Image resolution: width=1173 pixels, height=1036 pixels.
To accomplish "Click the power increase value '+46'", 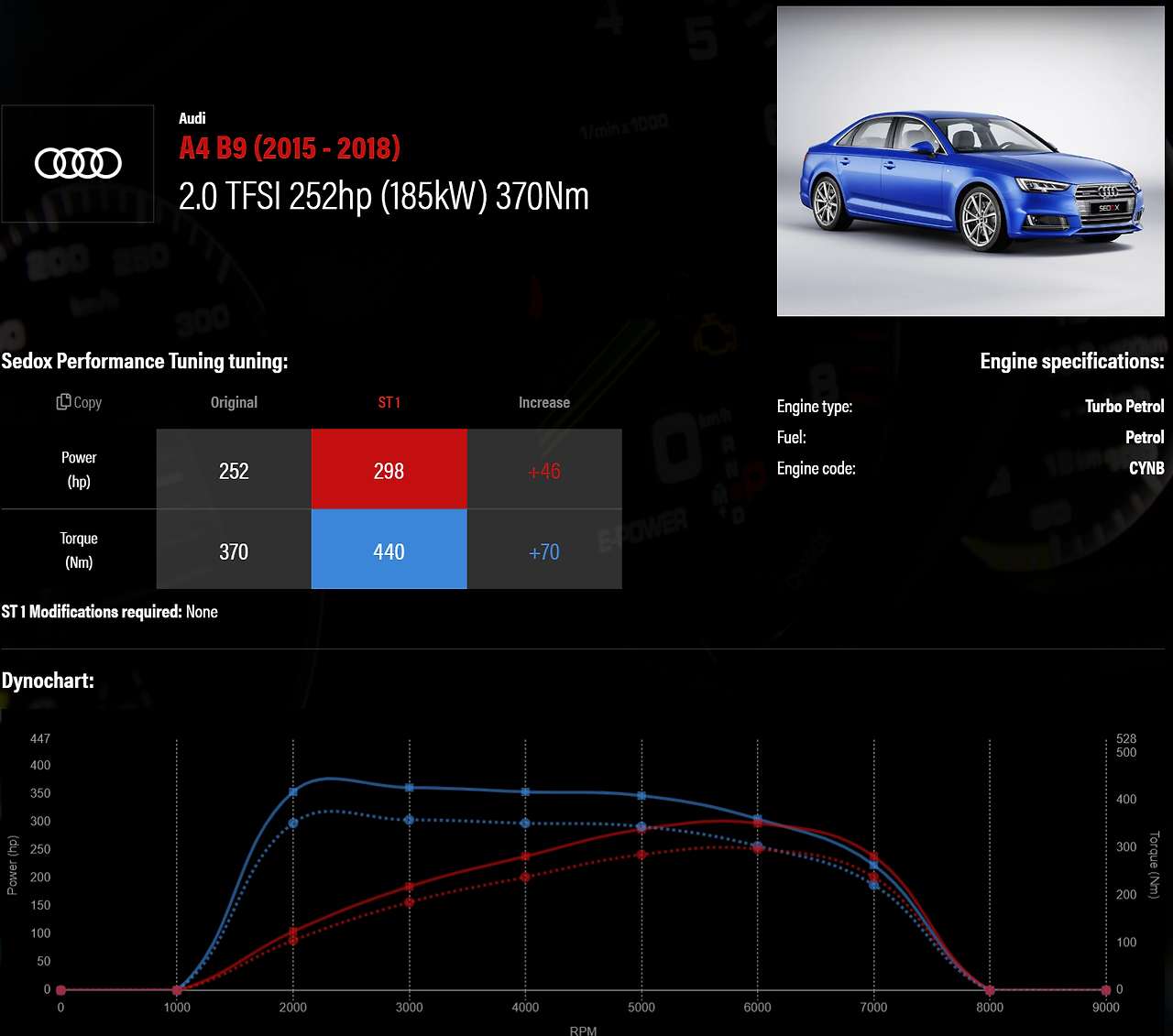I will [x=544, y=471].
